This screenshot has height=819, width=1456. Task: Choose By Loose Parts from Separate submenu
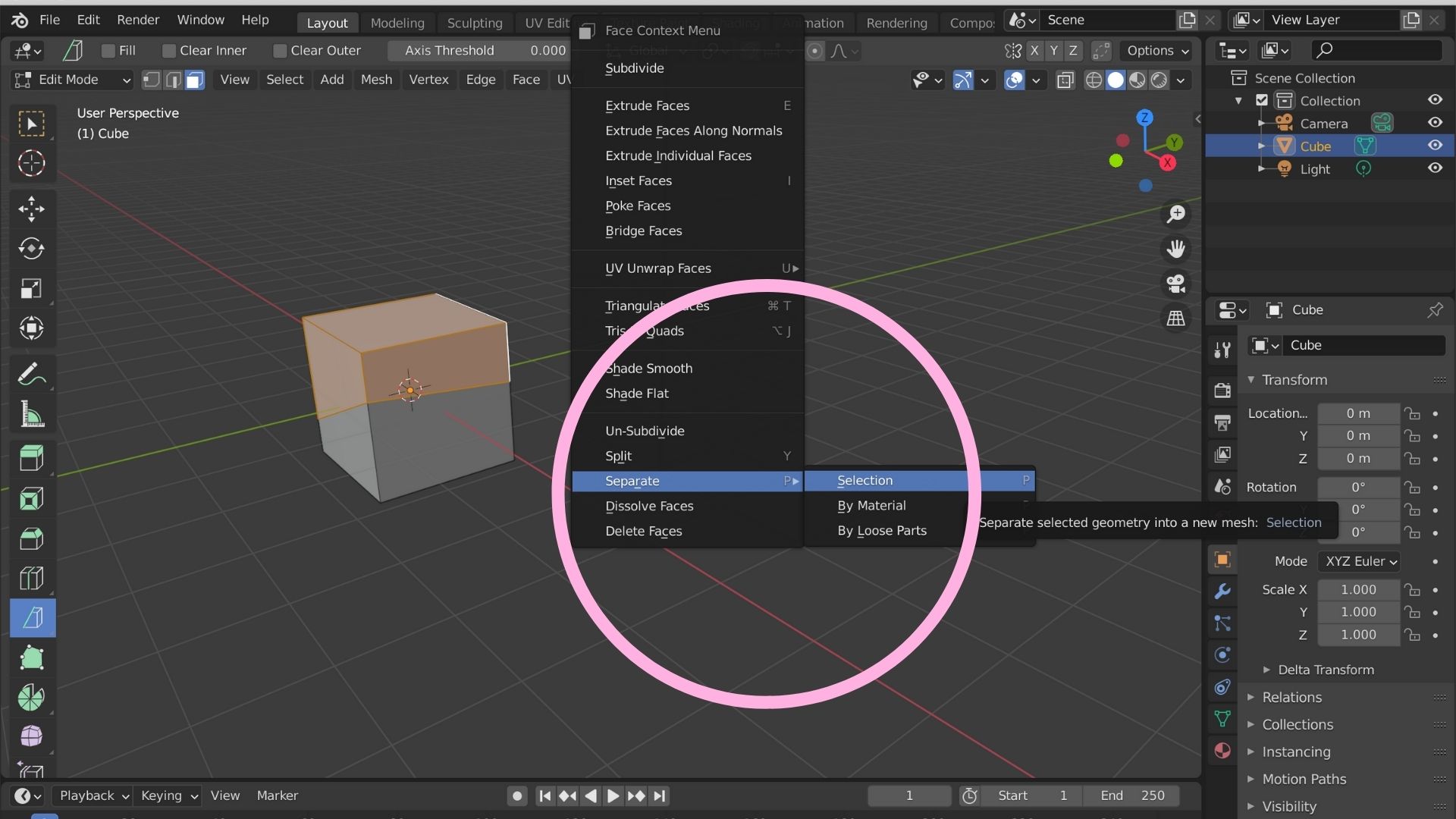[881, 531]
